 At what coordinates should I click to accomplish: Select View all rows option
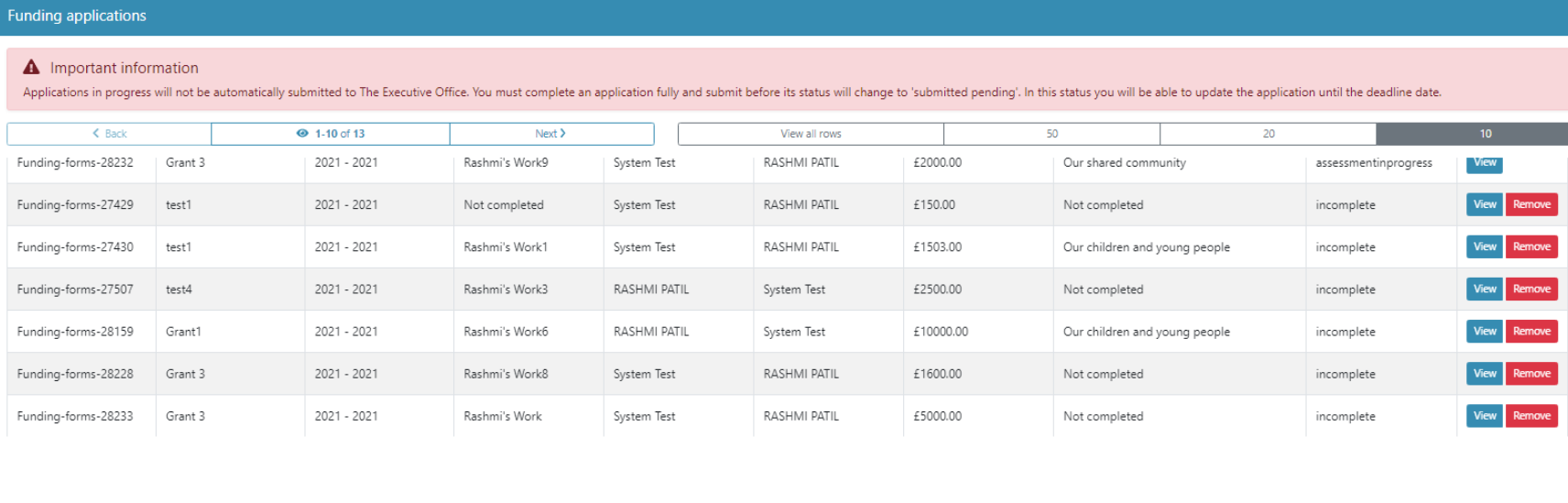(x=811, y=134)
